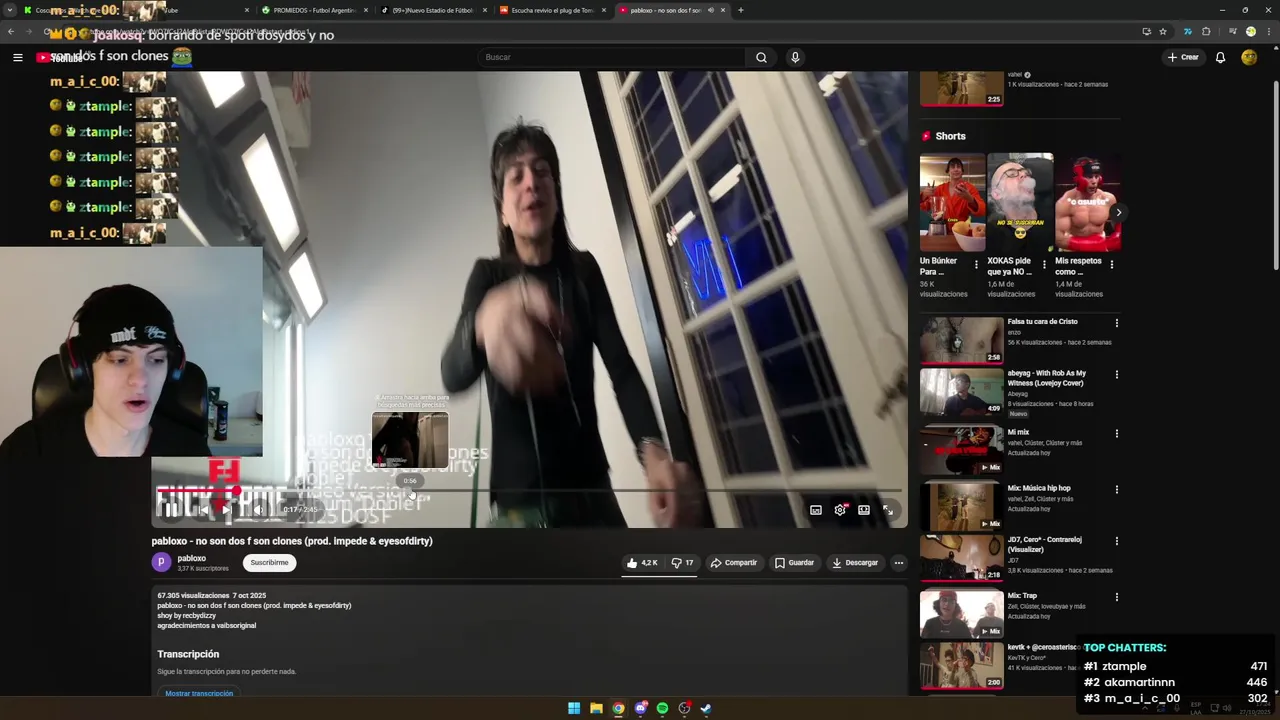Switch to theater mode
The image size is (1280, 720).
(864, 510)
